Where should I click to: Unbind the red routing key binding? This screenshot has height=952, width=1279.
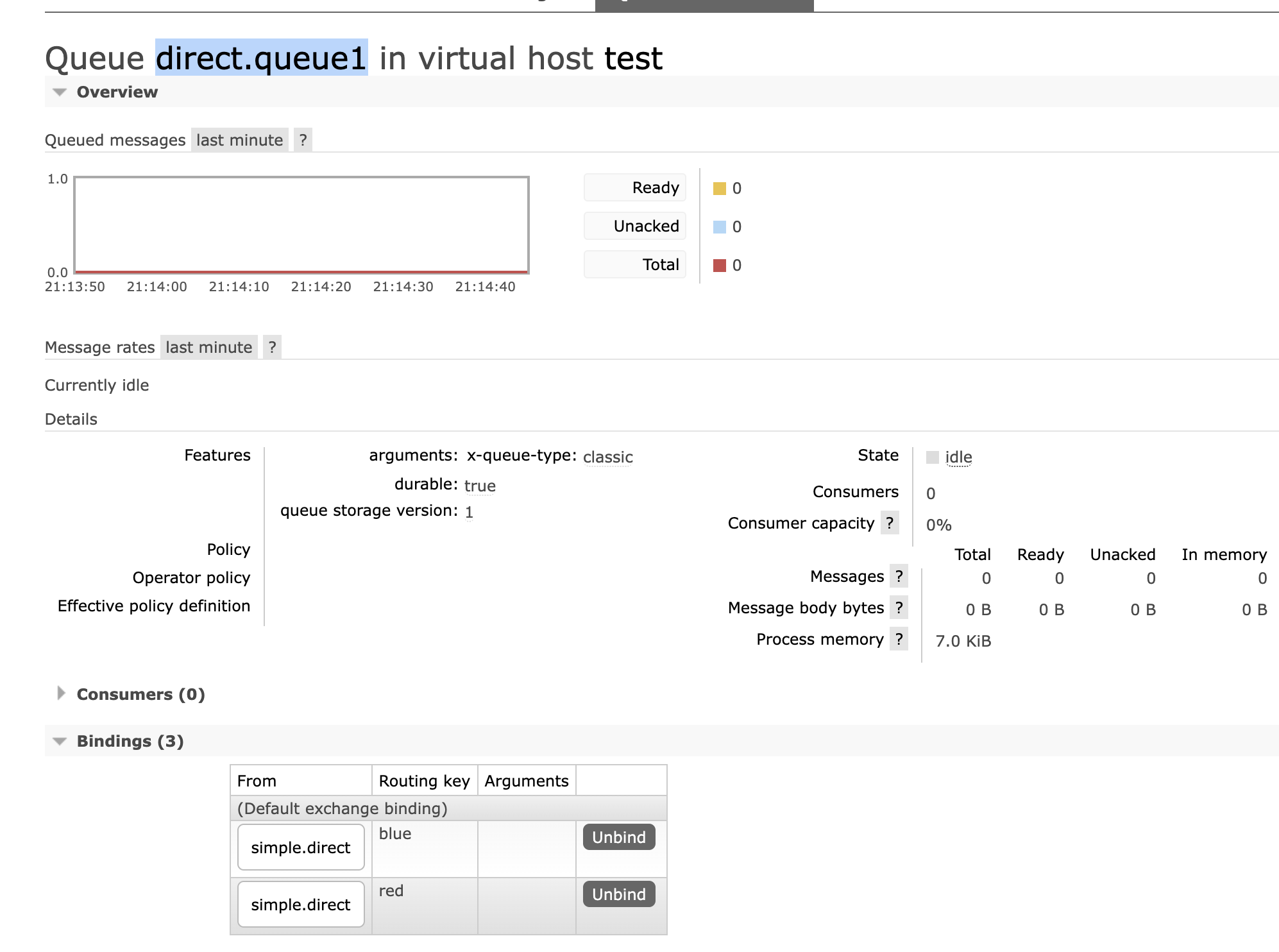point(618,894)
